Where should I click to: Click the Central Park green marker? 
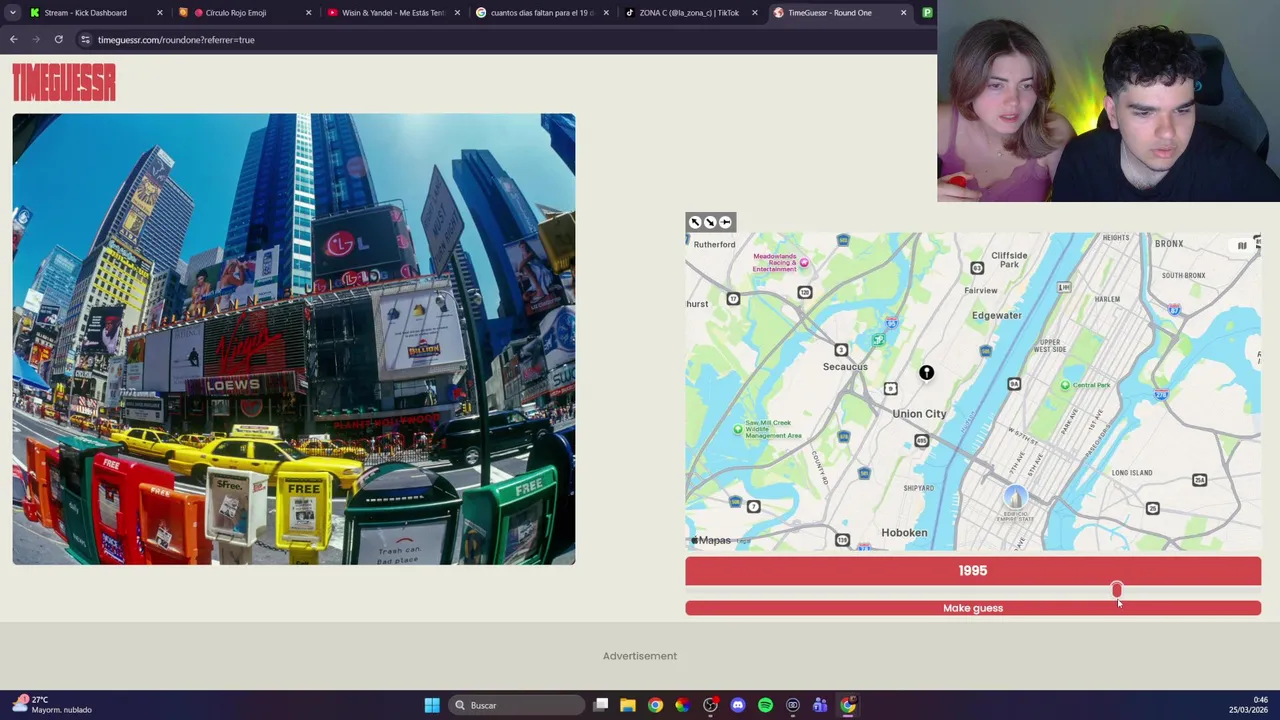tap(1065, 385)
